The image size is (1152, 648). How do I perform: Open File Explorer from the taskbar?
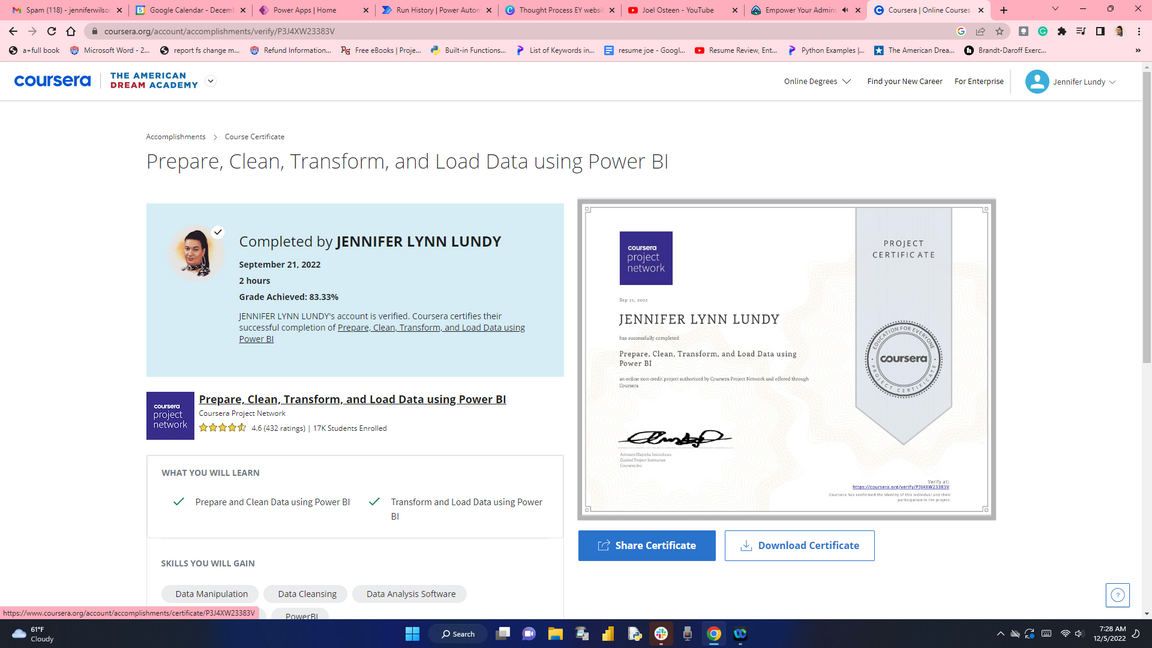click(x=555, y=633)
